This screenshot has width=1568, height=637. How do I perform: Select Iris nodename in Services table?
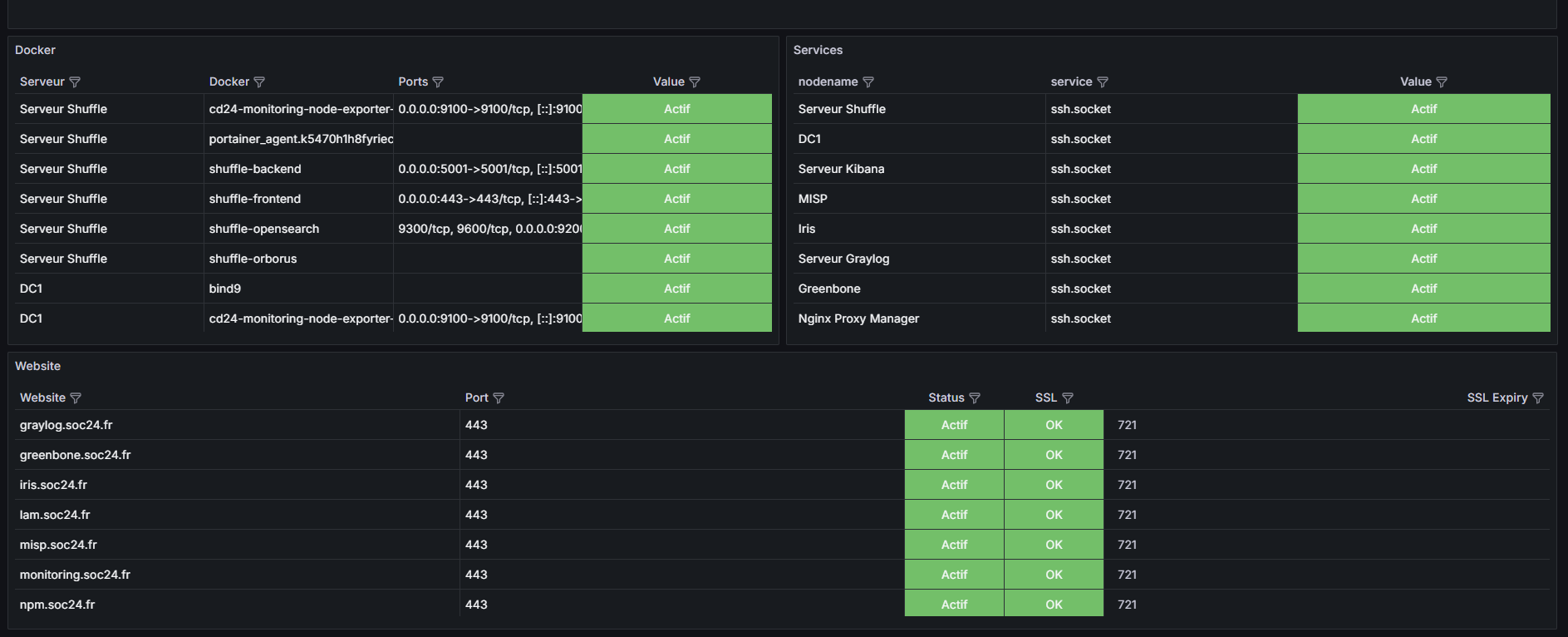[919, 229]
